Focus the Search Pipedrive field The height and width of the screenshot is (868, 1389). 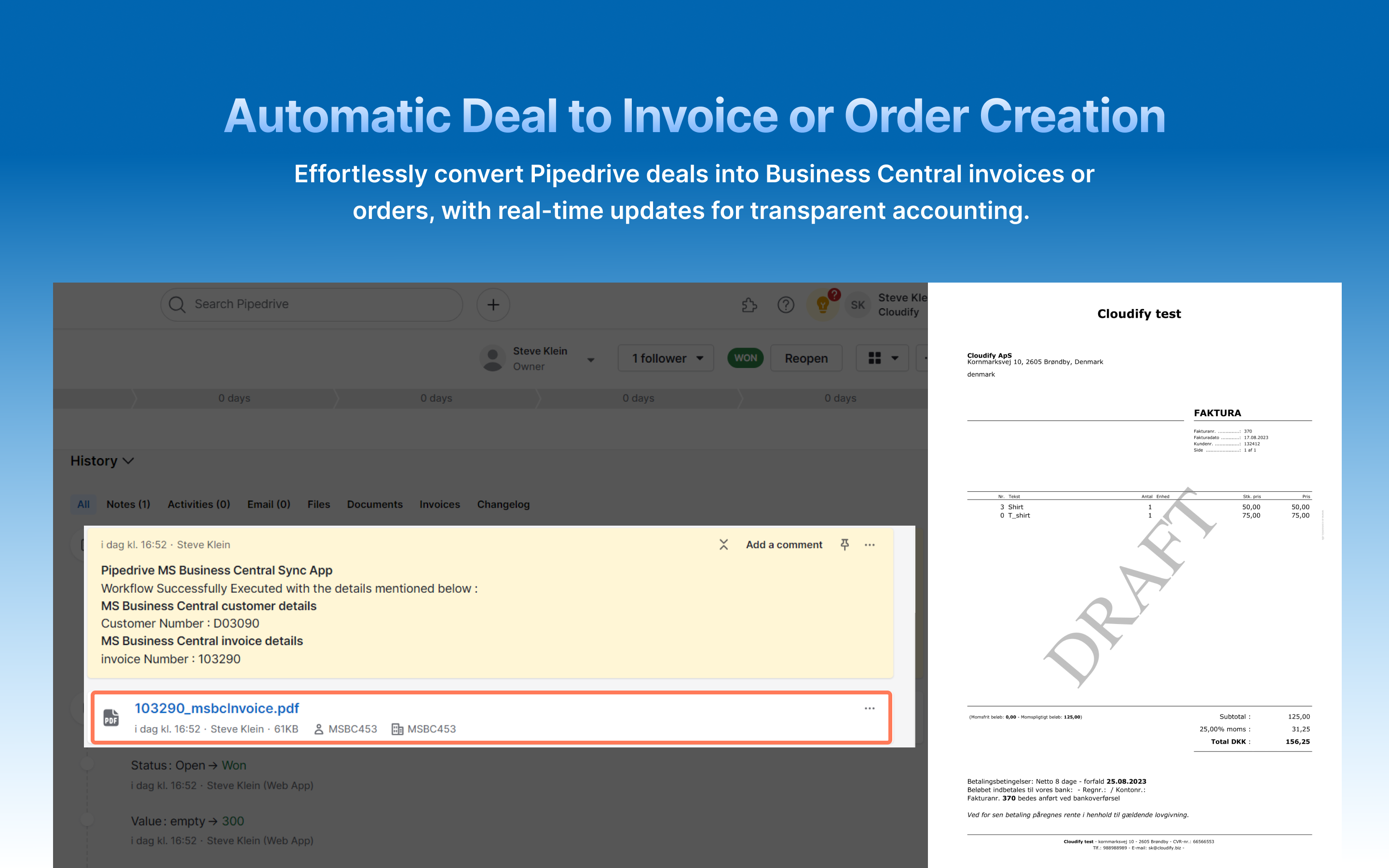pyautogui.click(x=312, y=304)
